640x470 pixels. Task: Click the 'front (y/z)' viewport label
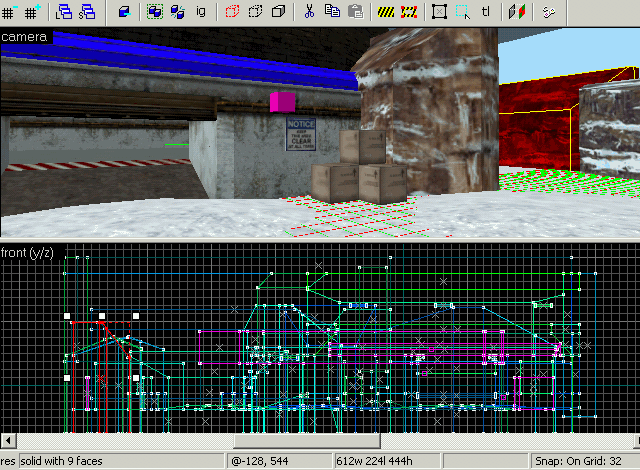click(x=27, y=253)
